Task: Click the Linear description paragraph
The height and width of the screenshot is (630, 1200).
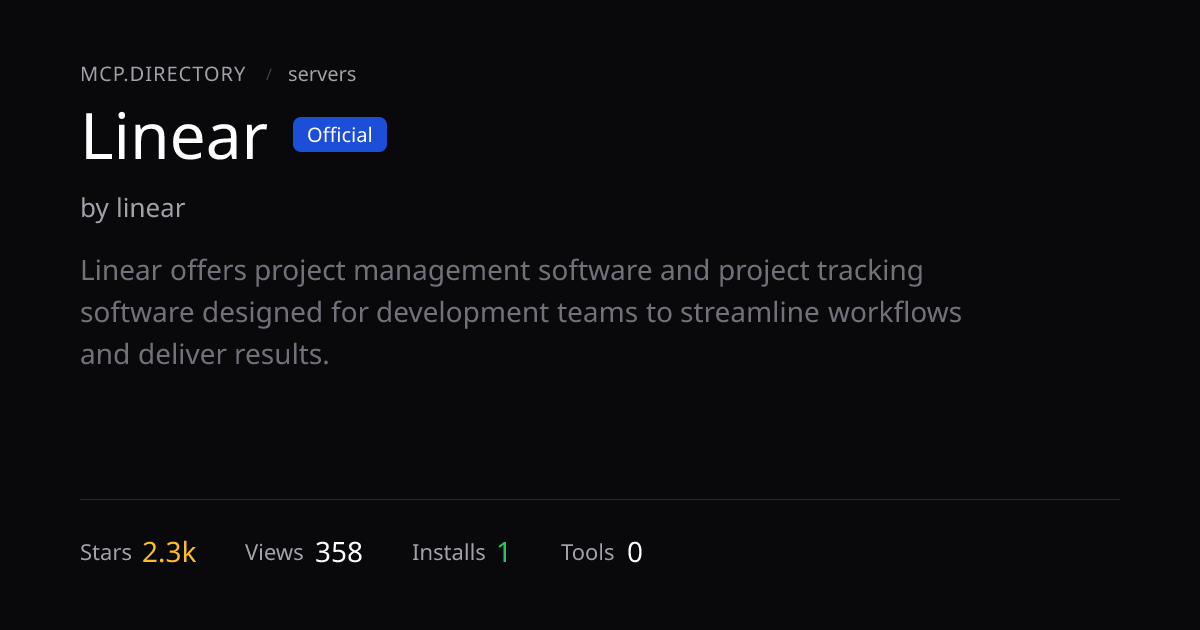Action: point(521,312)
